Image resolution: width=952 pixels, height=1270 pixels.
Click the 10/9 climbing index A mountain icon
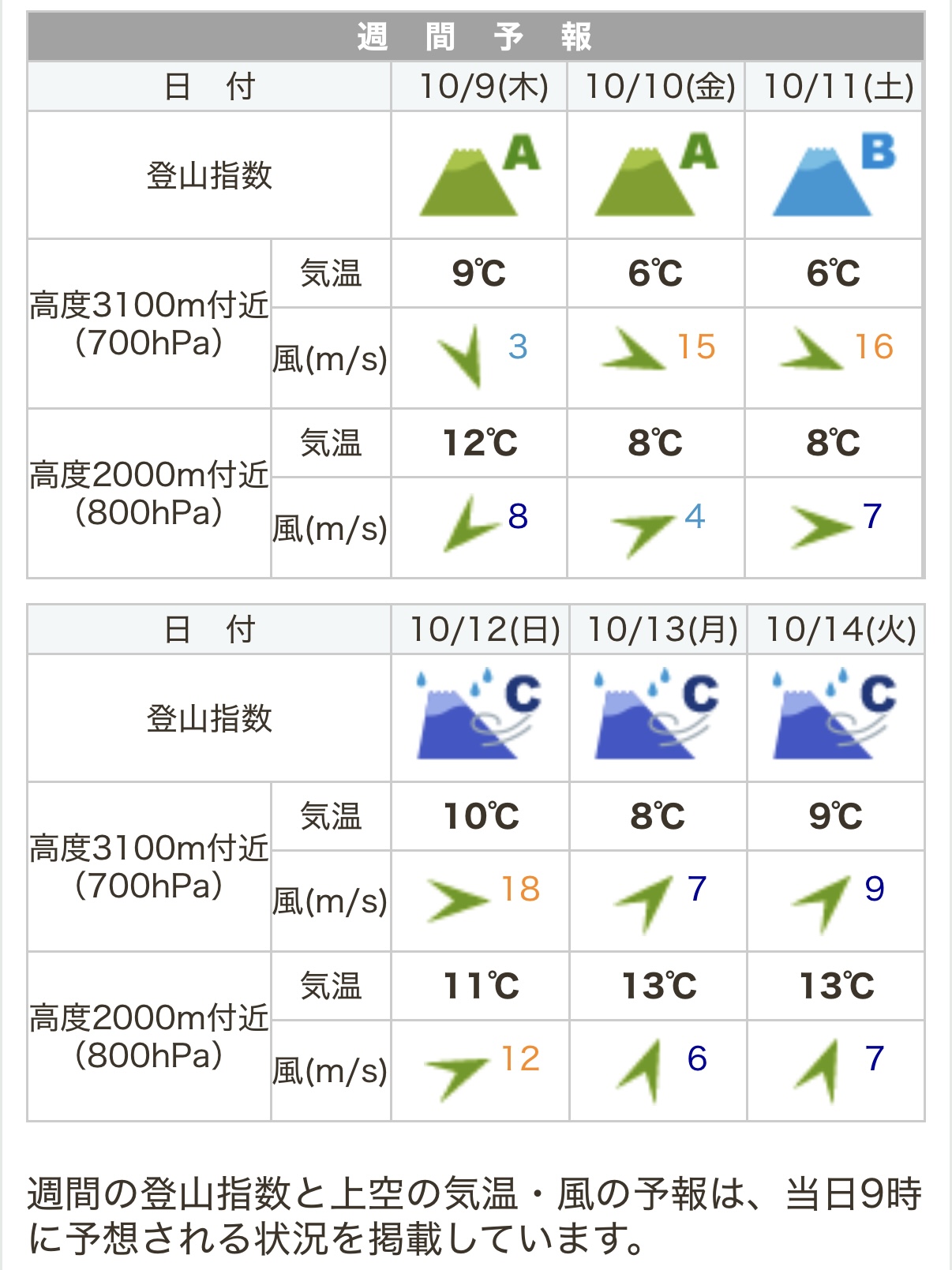pyautogui.click(x=478, y=176)
